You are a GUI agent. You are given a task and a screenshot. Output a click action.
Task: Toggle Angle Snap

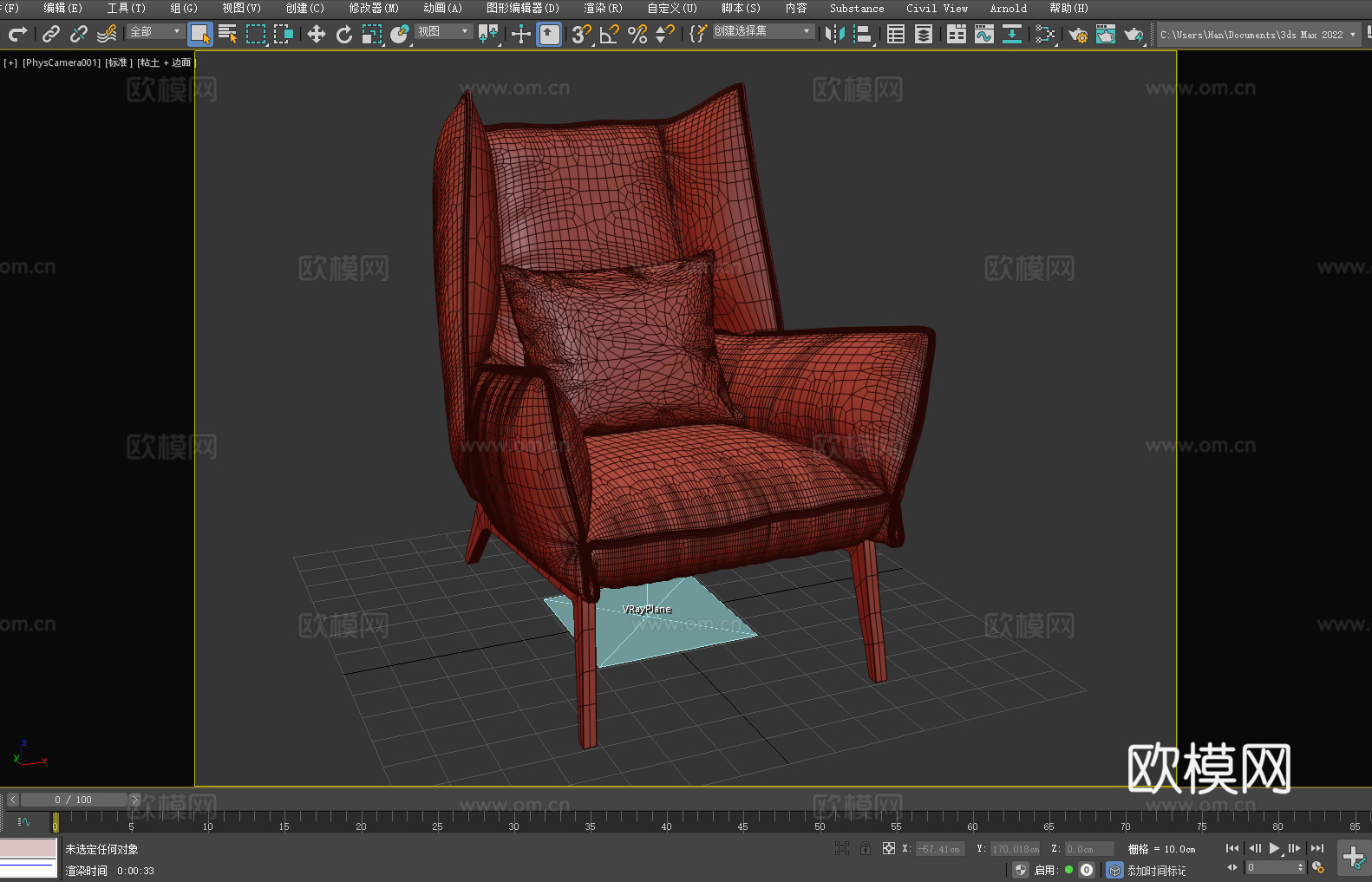(x=610, y=34)
